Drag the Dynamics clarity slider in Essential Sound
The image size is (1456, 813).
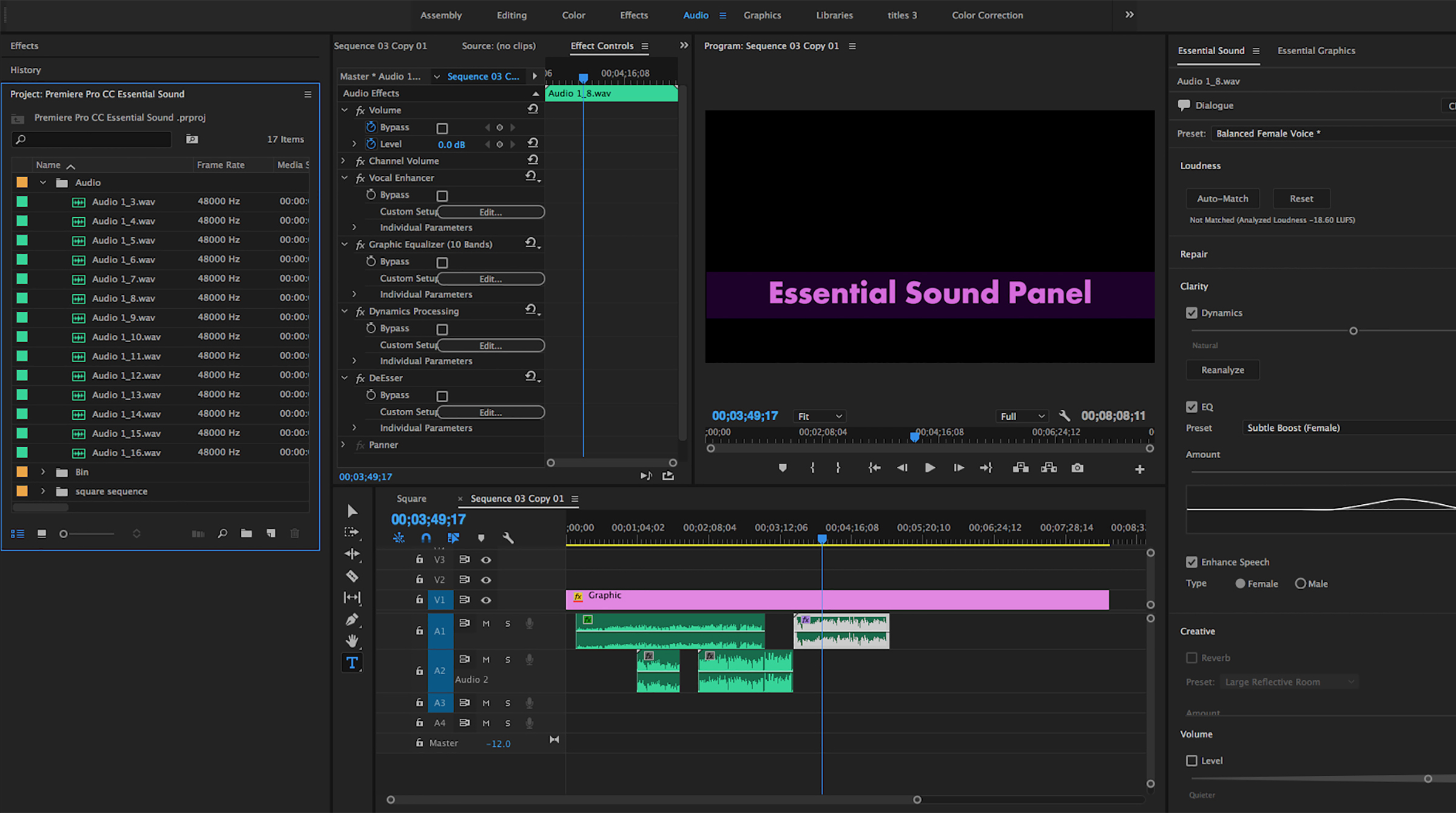(x=1353, y=330)
